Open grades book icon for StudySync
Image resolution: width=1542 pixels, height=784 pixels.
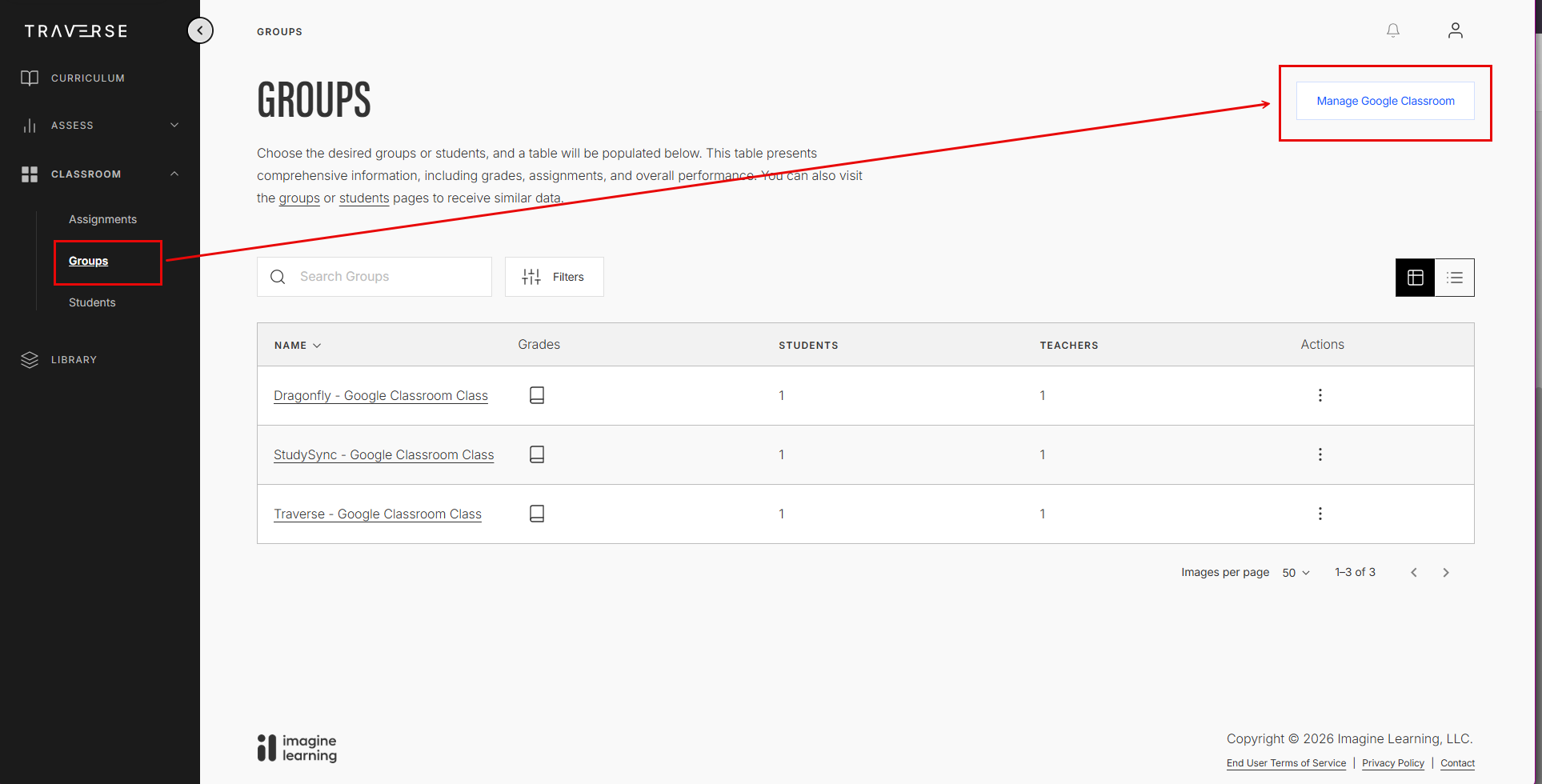(537, 454)
